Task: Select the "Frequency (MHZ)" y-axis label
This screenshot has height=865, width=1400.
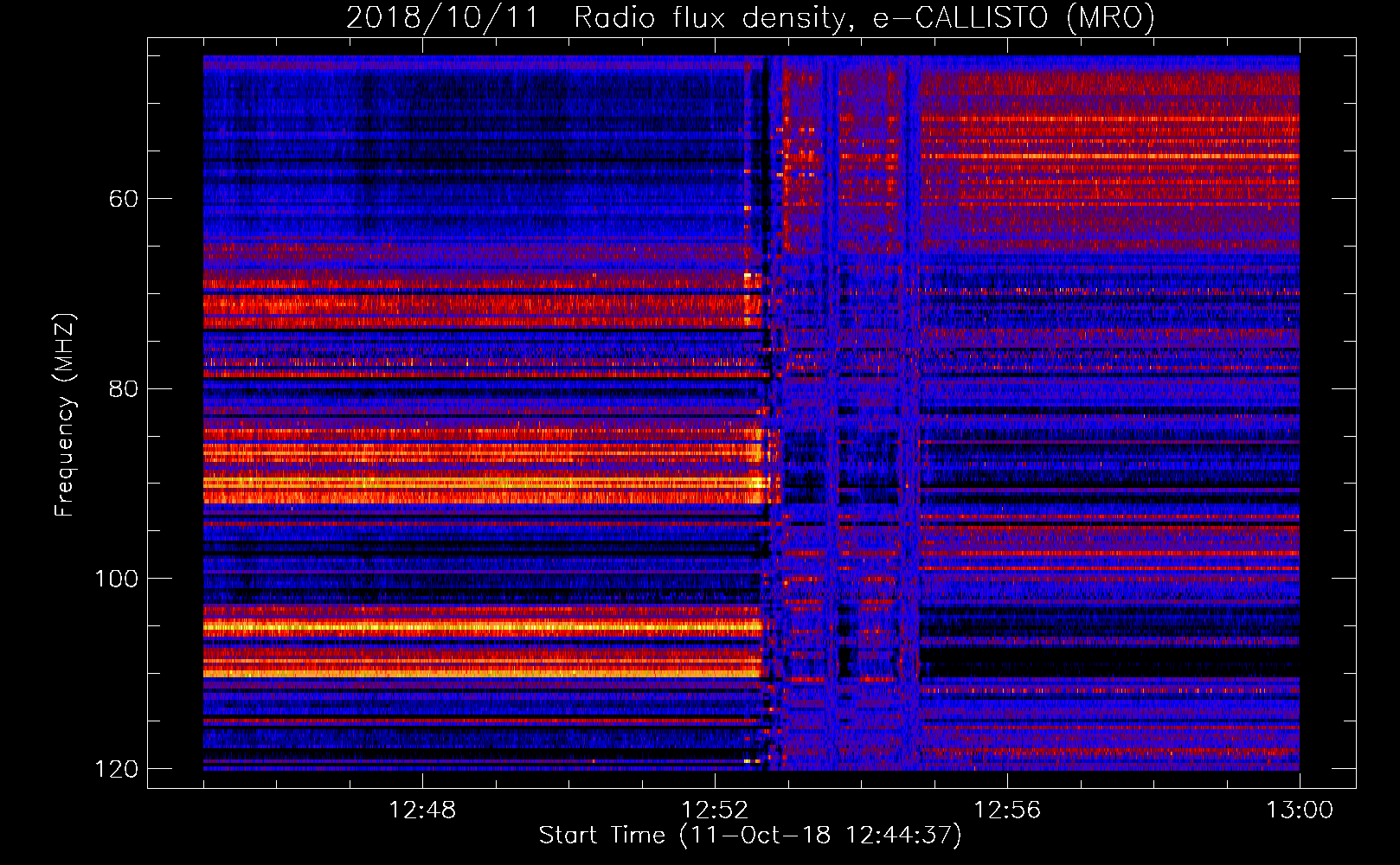Action: (65, 414)
